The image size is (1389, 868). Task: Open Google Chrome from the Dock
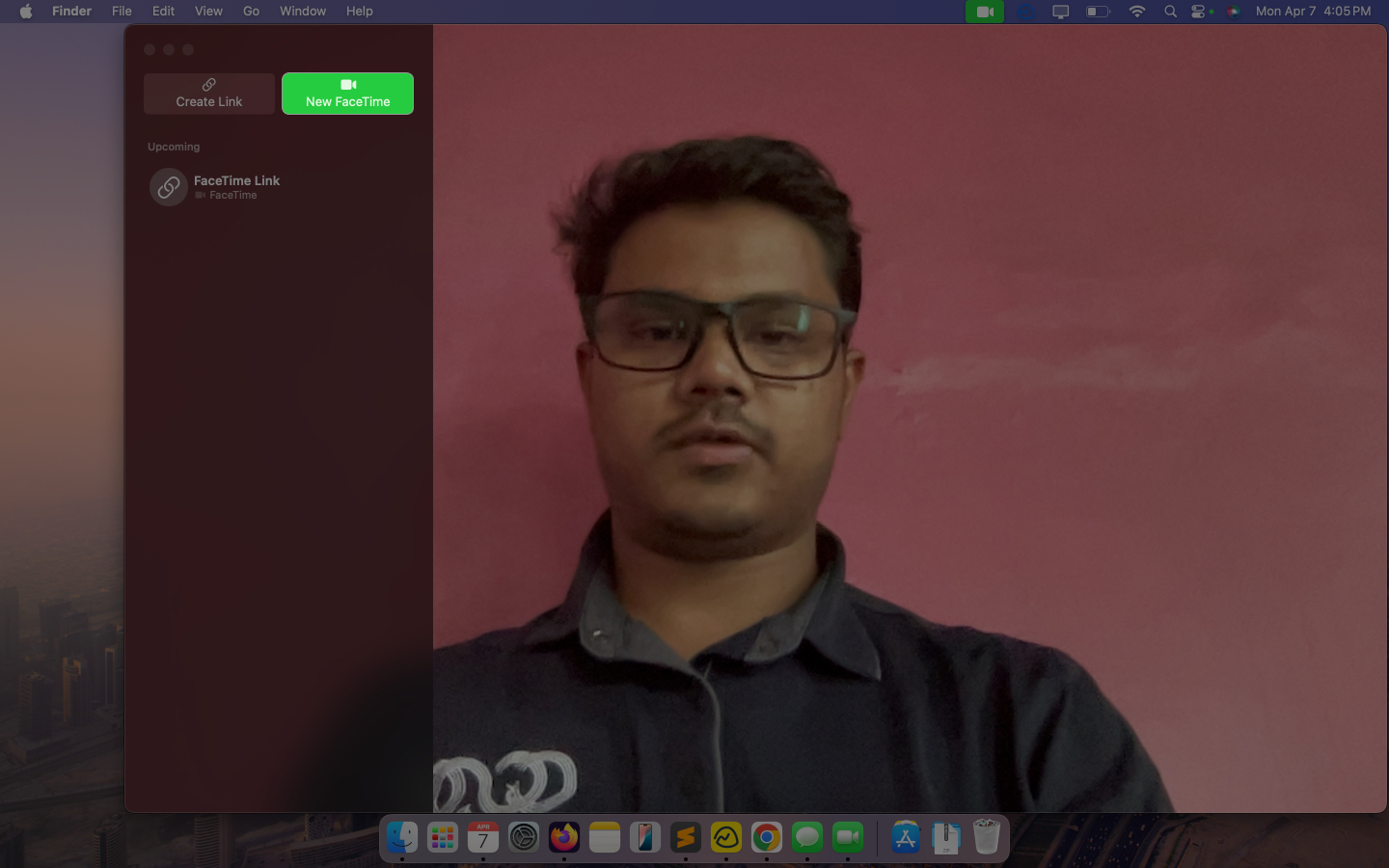(x=766, y=837)
